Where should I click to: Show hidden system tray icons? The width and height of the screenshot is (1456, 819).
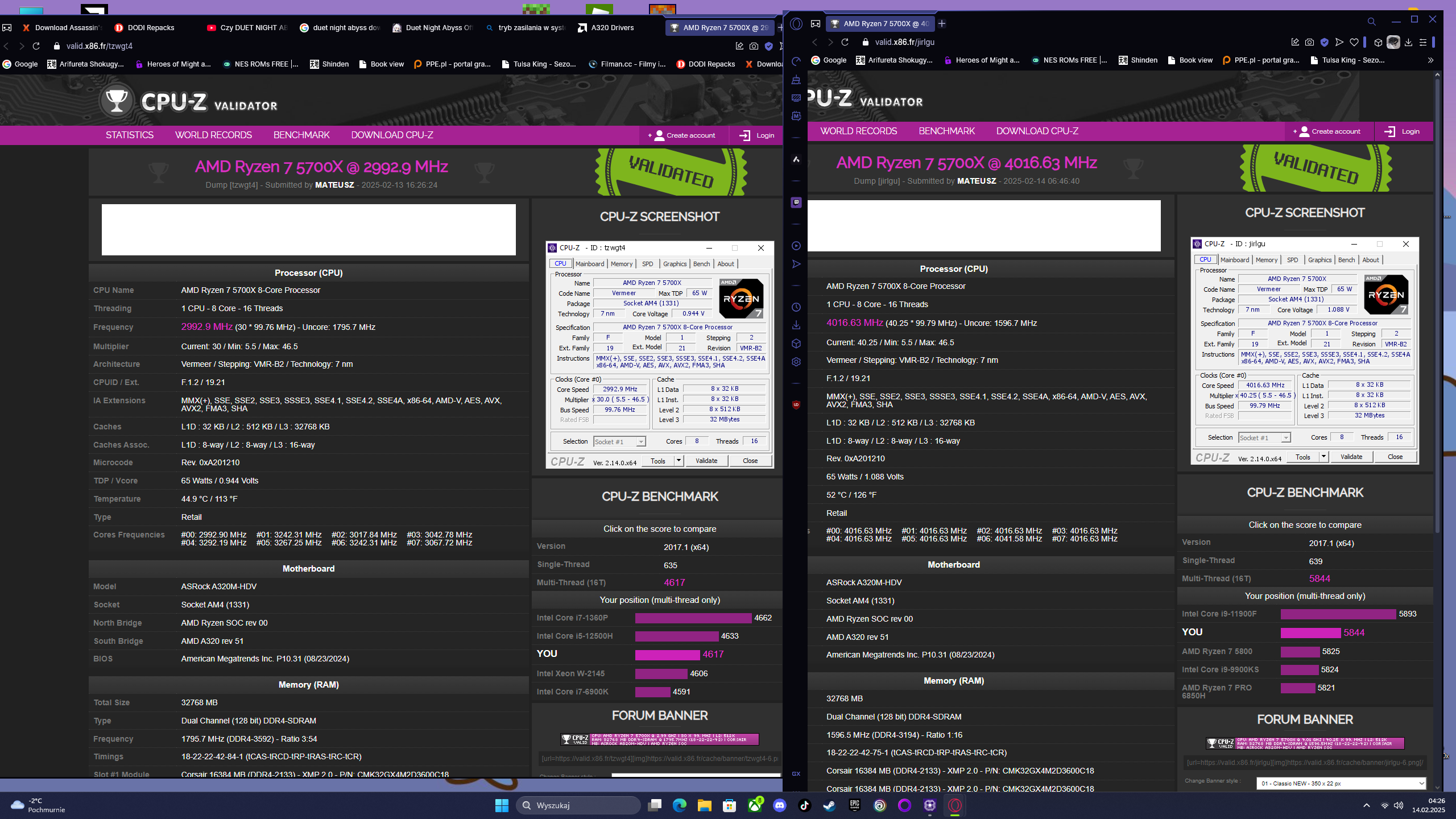point(1366,805)
